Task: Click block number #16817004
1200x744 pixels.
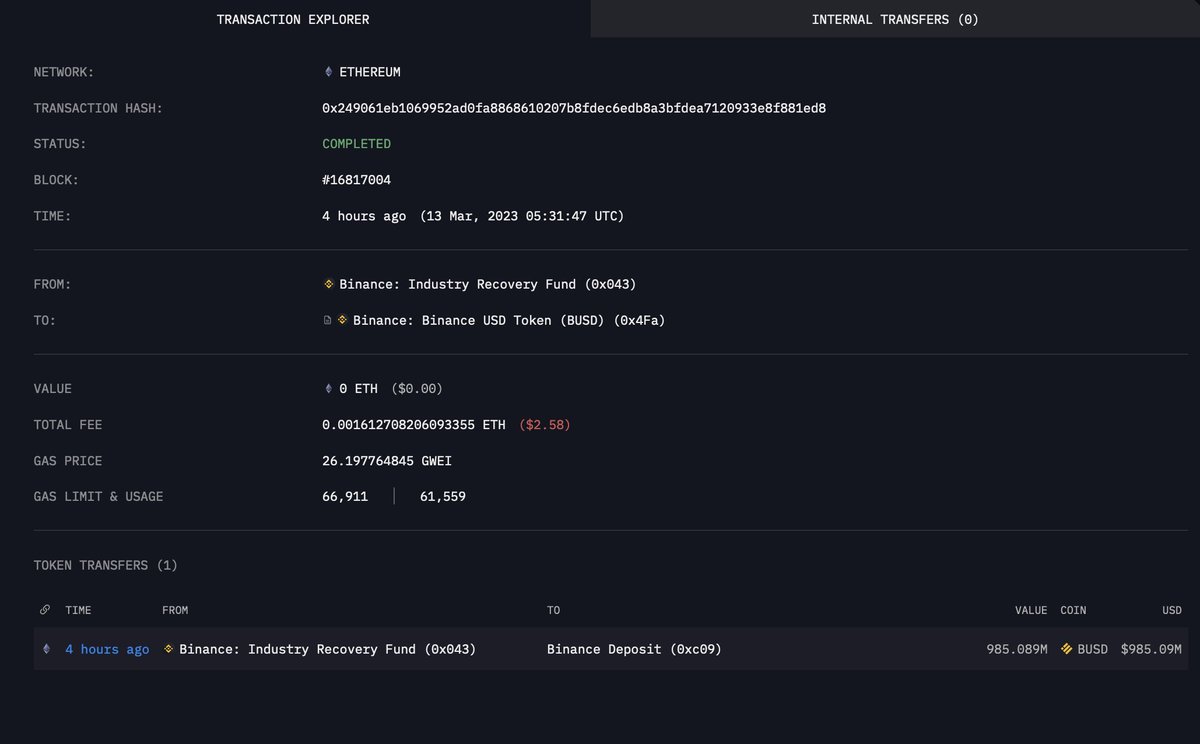Action: (356, 179)
